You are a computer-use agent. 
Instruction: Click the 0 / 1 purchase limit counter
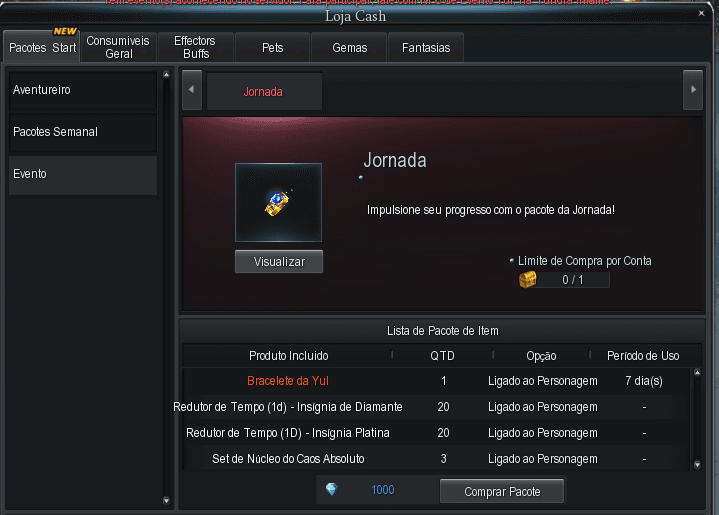coord(573,280)
